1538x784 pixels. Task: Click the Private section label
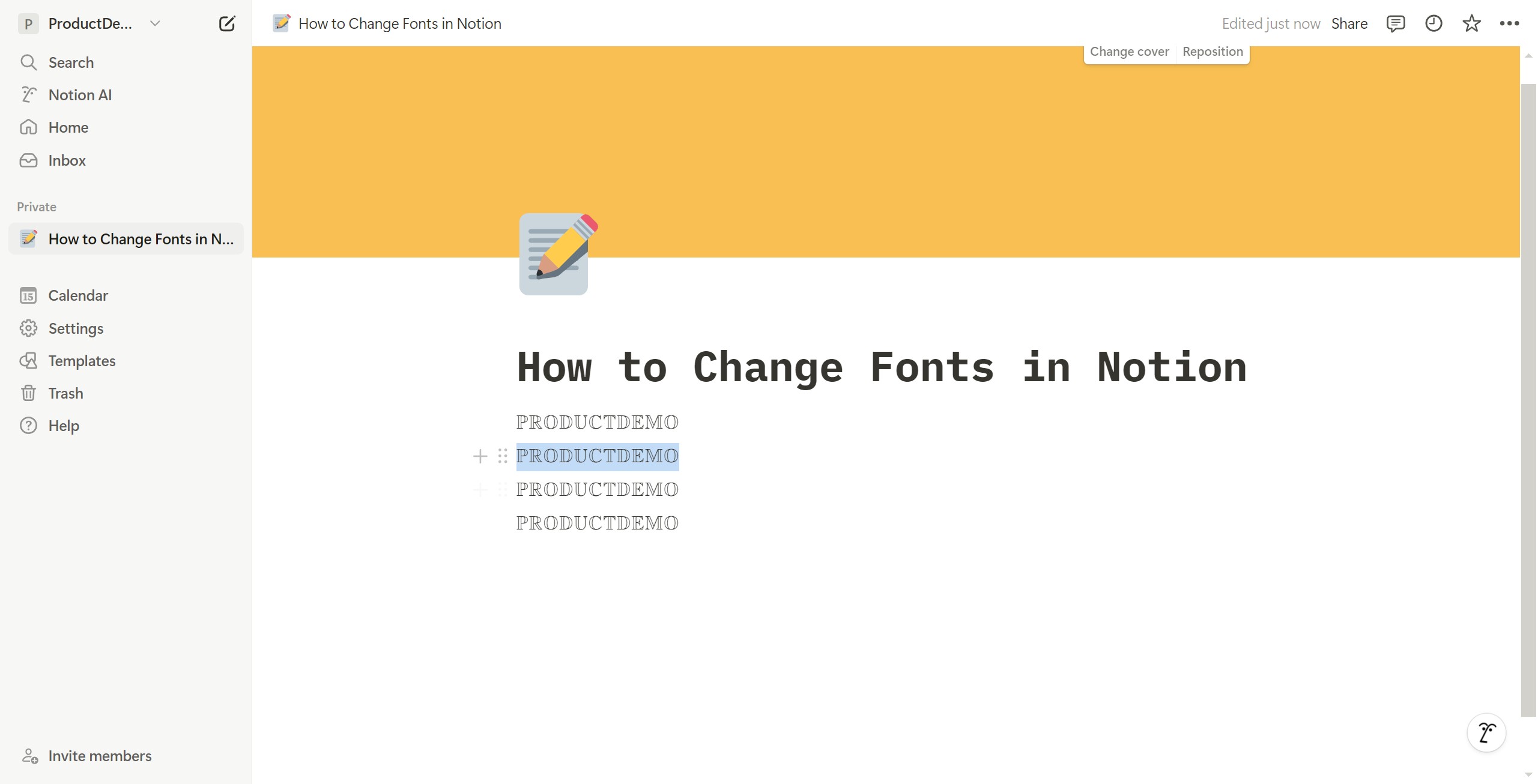(37, 207)
